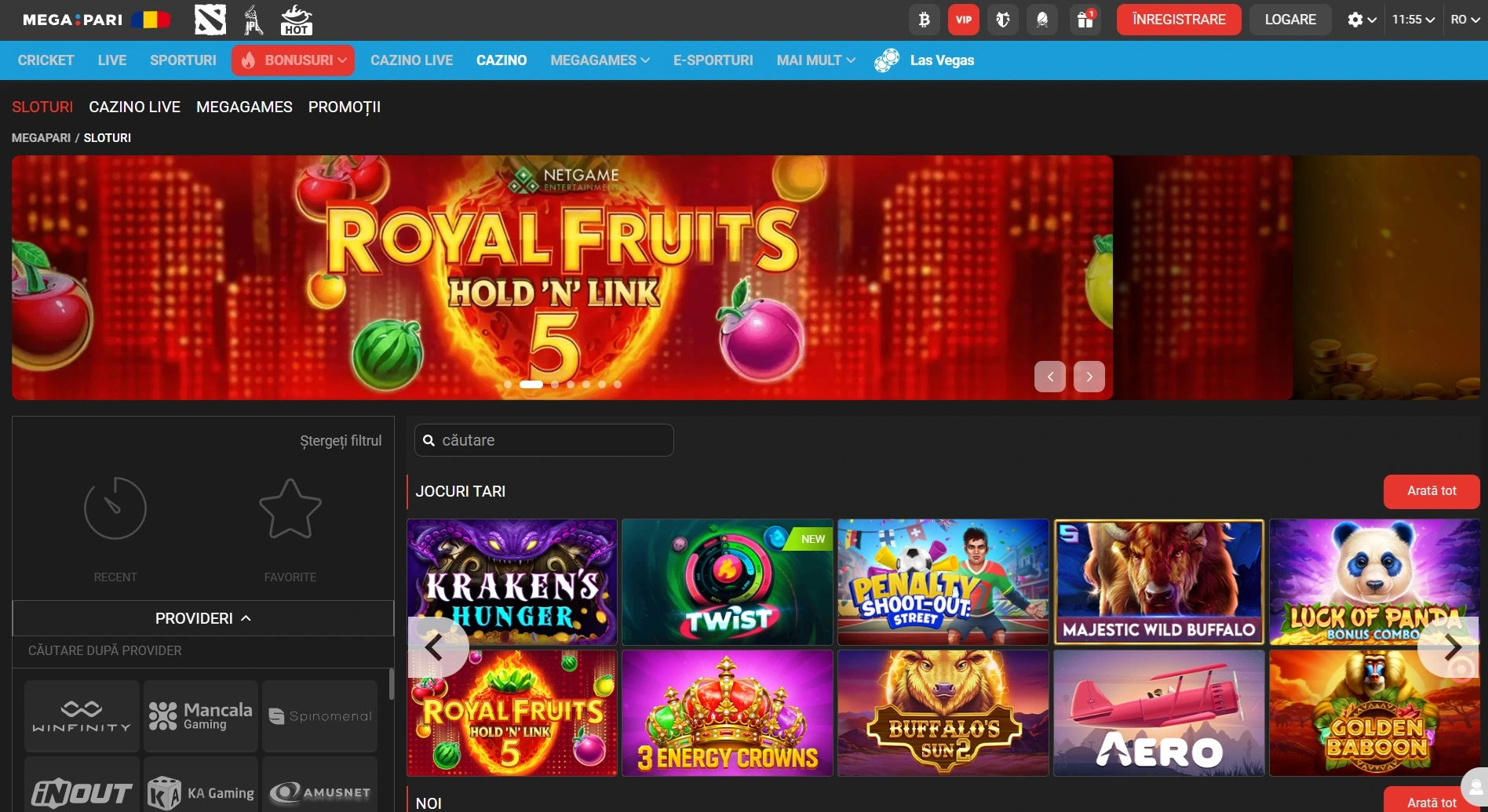
Task: Click the Bitcoin payment icon
Action: tap(924, 20)
